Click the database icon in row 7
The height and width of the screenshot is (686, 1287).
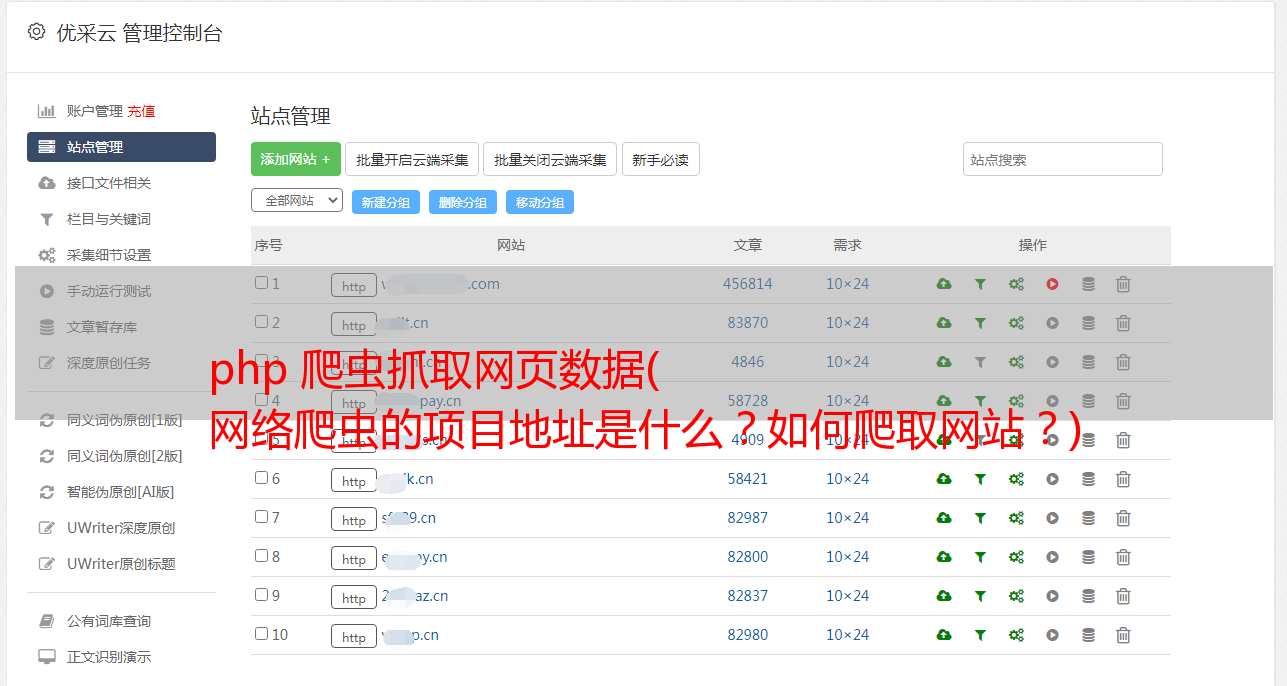1088,518
